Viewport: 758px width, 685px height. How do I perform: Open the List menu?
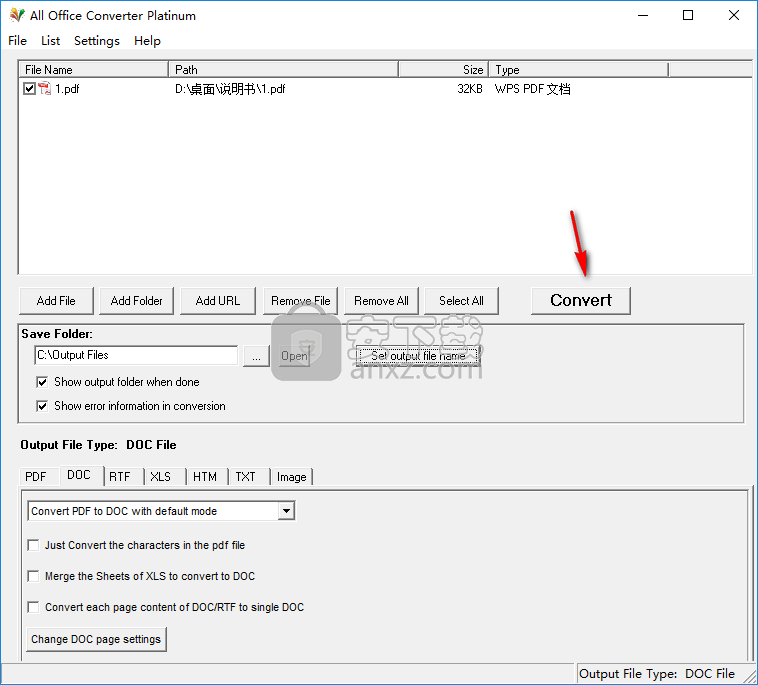pos(50,41)
